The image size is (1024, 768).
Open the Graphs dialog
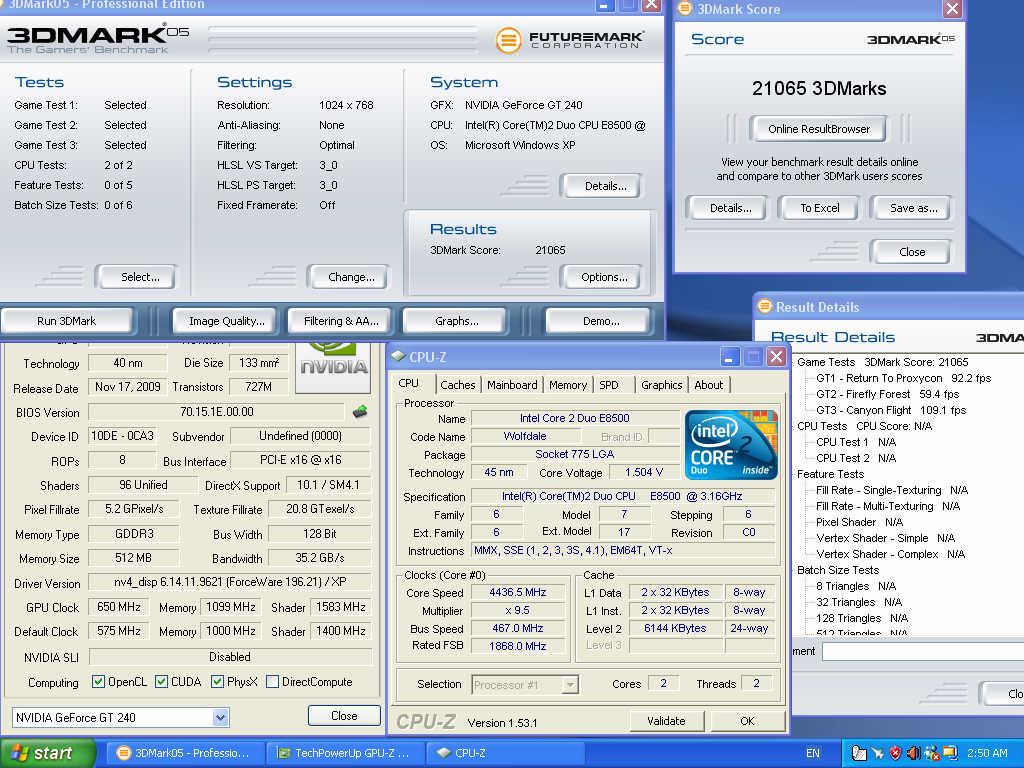click(456, 321)
